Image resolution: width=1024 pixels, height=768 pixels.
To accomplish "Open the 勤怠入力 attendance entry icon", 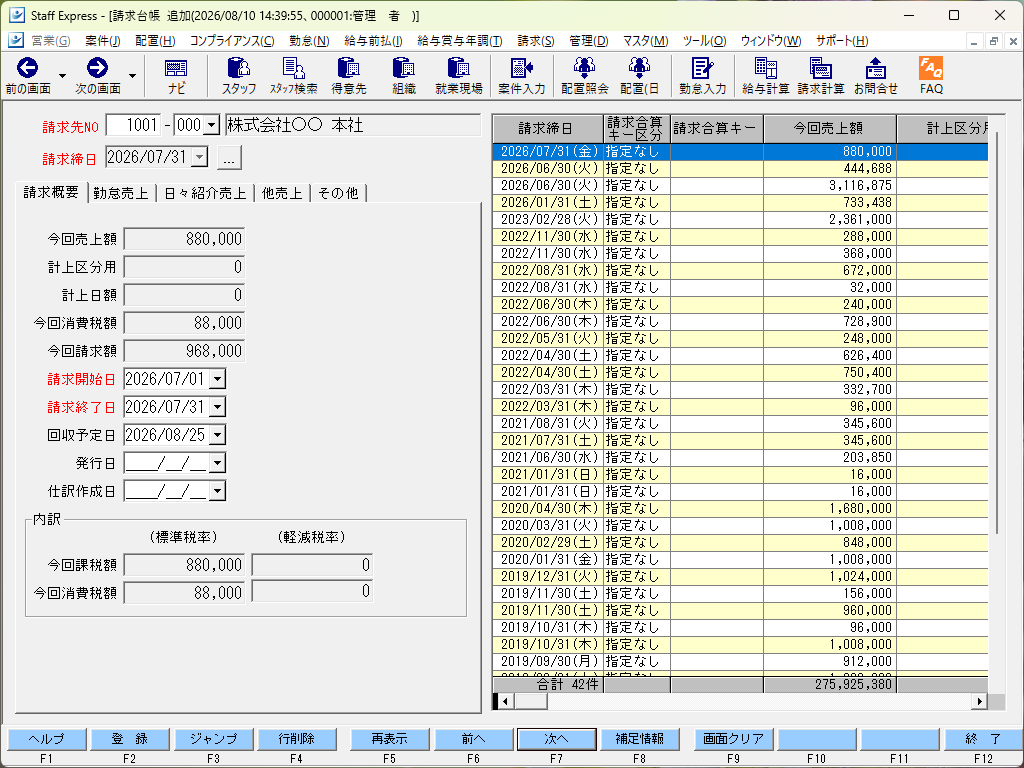I will [x=703, y=76].
